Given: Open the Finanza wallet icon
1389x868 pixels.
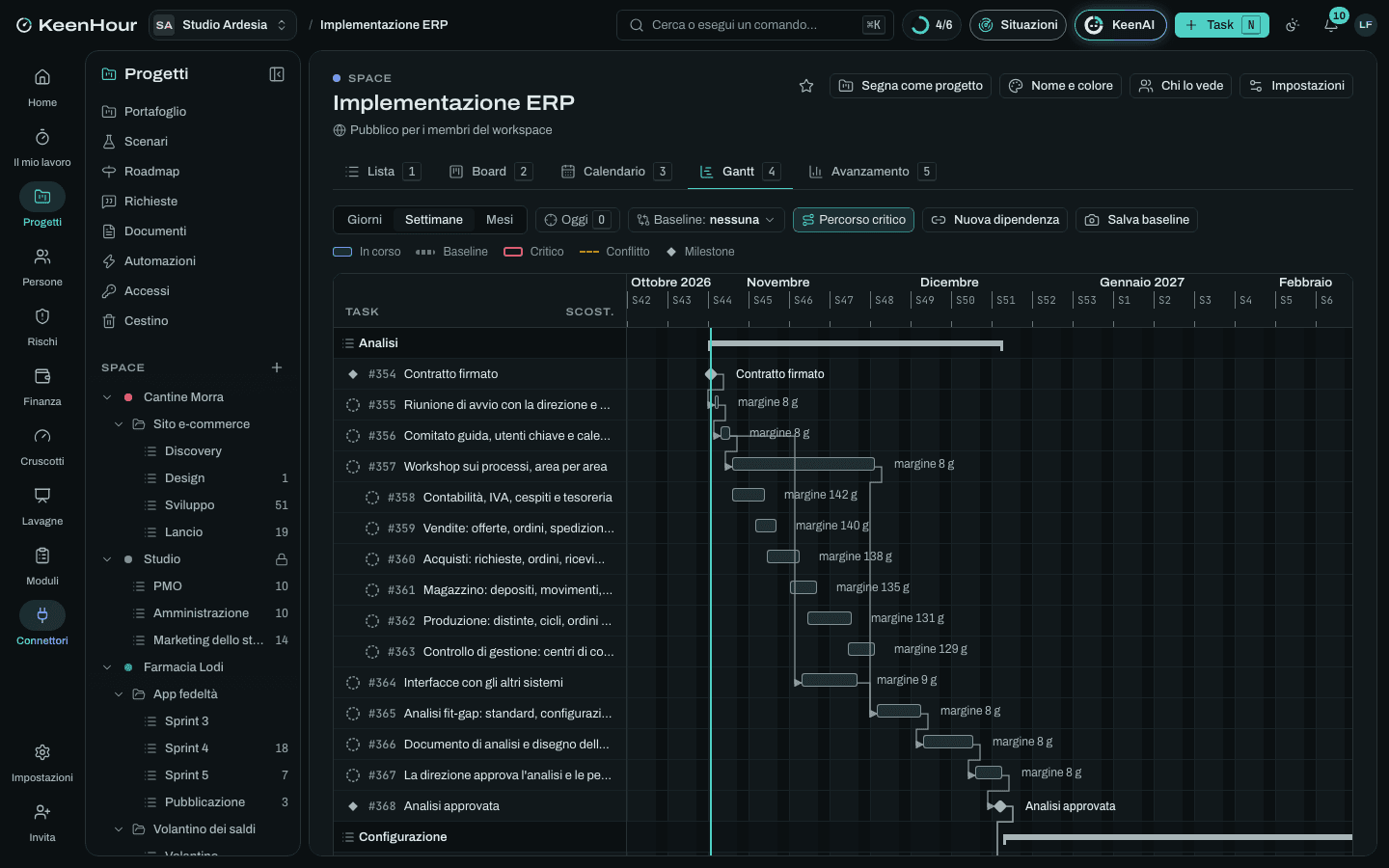Looking at the screenshot, I should pyautogui.click(x=42, y=376).
